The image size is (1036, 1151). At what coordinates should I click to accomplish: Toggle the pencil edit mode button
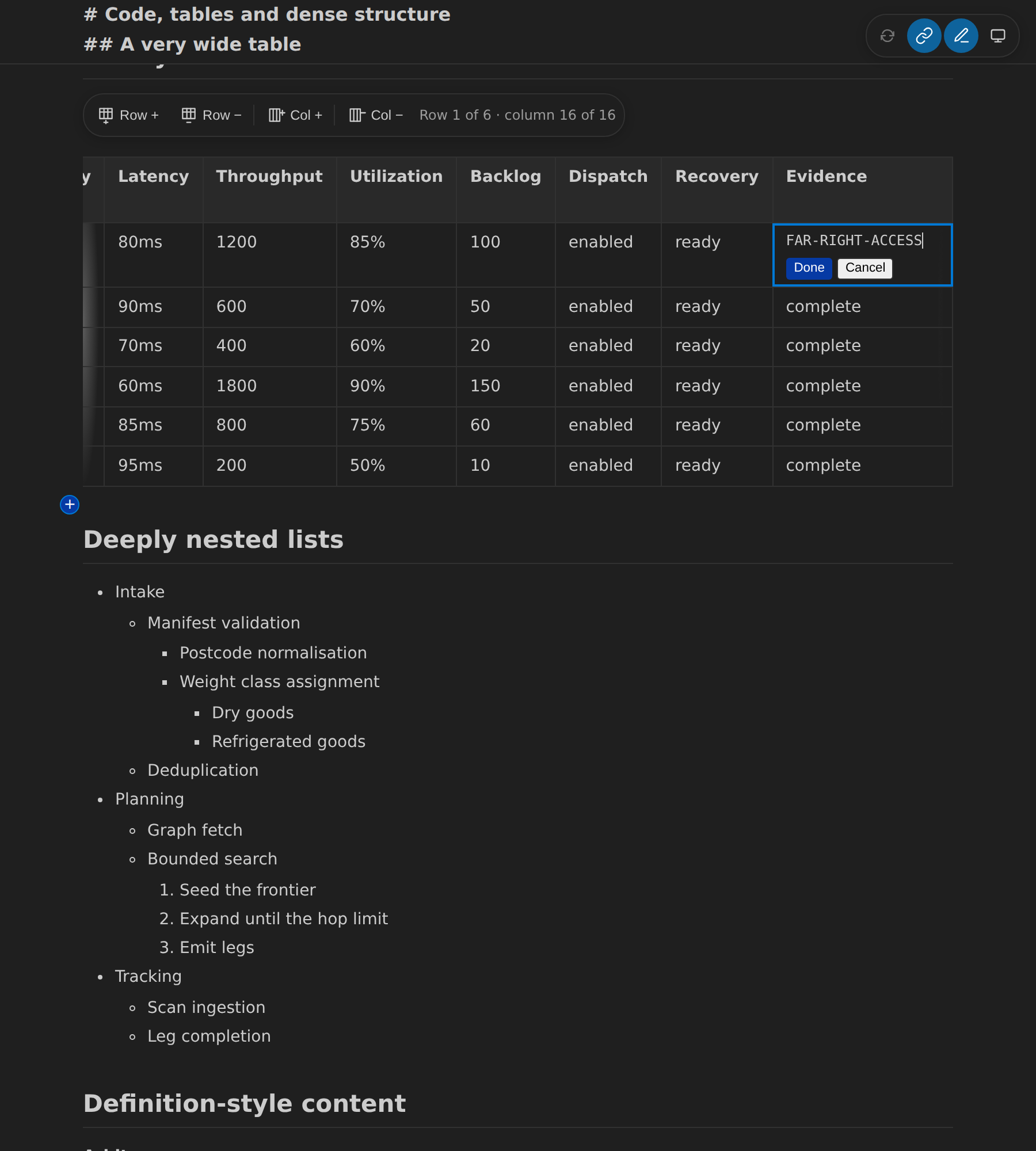click(961, 36)
